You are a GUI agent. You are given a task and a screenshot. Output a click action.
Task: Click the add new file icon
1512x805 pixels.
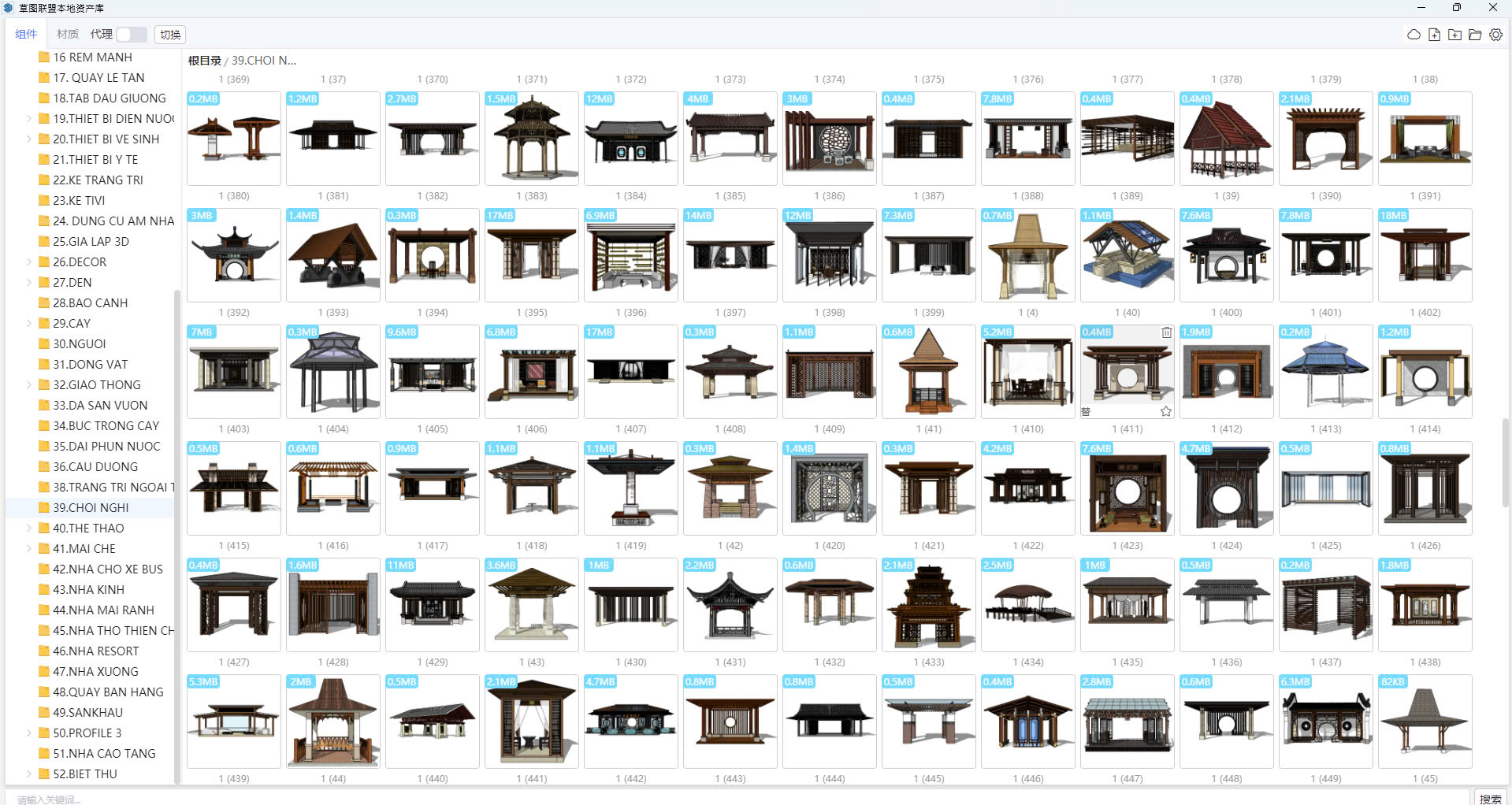1434,35
